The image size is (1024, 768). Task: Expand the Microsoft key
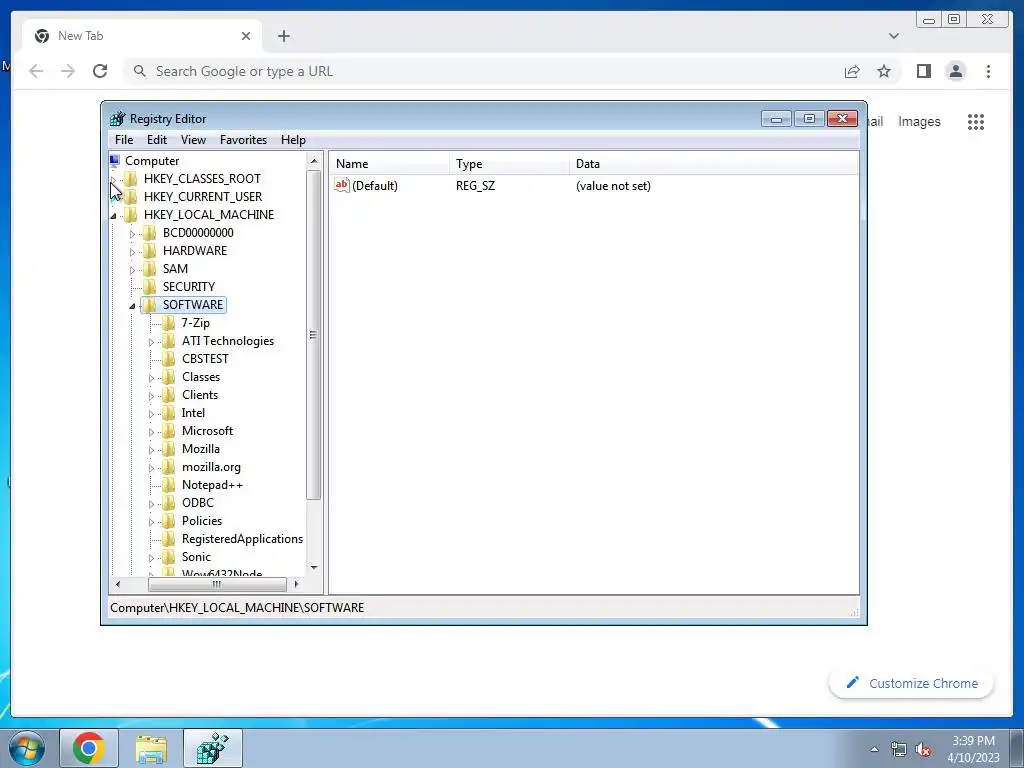click(x=152, y=432)
